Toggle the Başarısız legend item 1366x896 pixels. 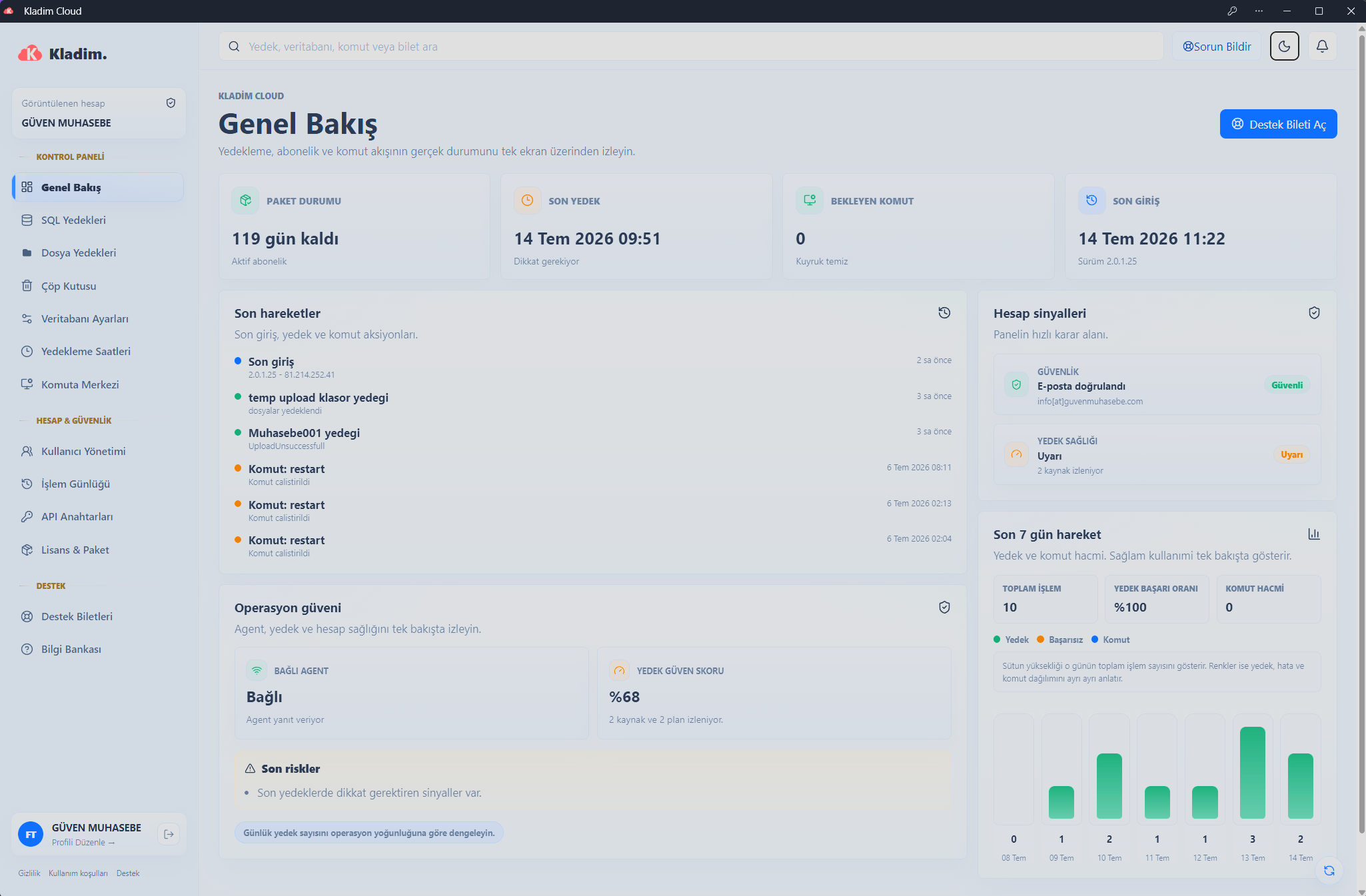[1059, 640]
